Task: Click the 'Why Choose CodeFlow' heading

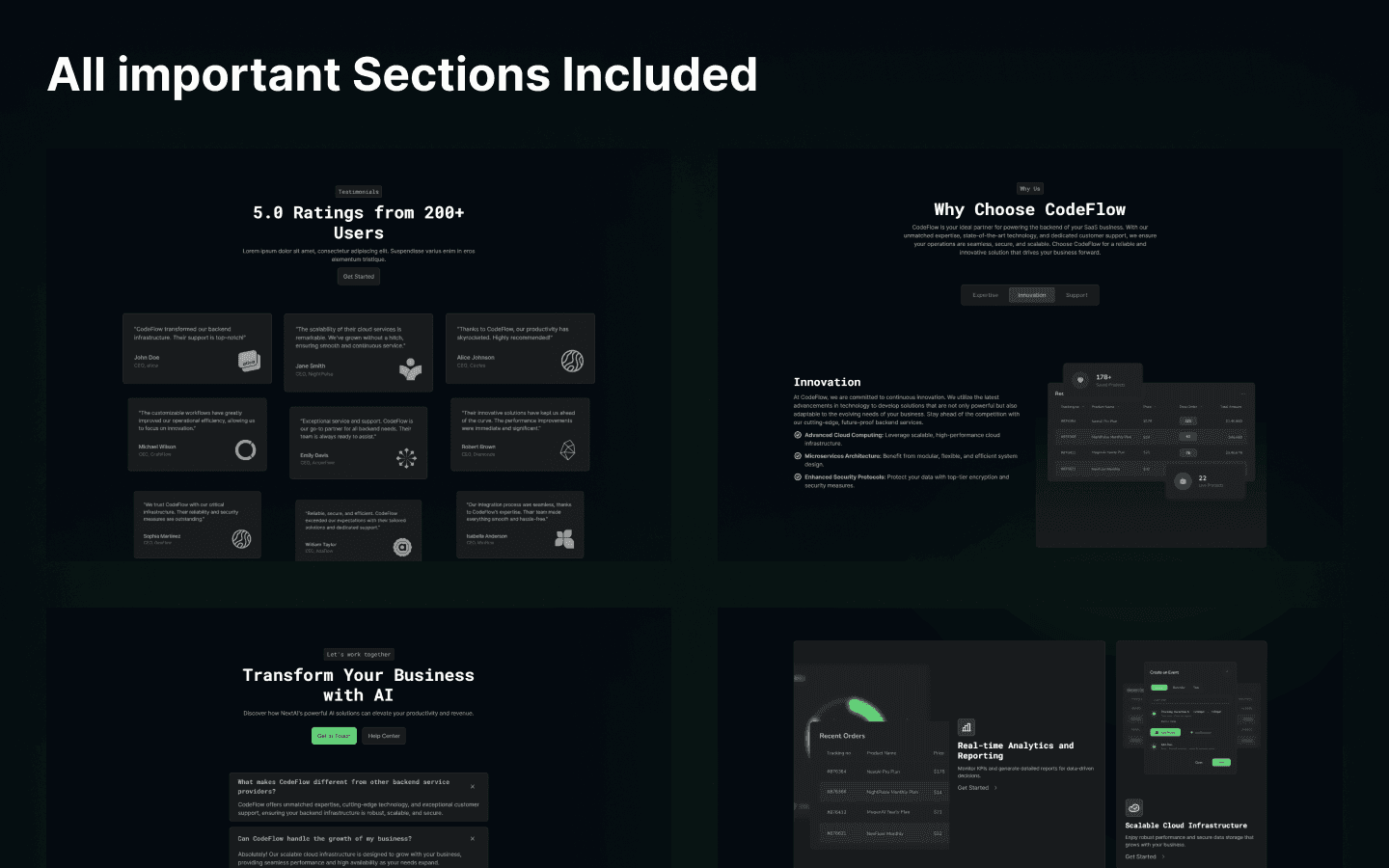Action: click(1030, 209)
